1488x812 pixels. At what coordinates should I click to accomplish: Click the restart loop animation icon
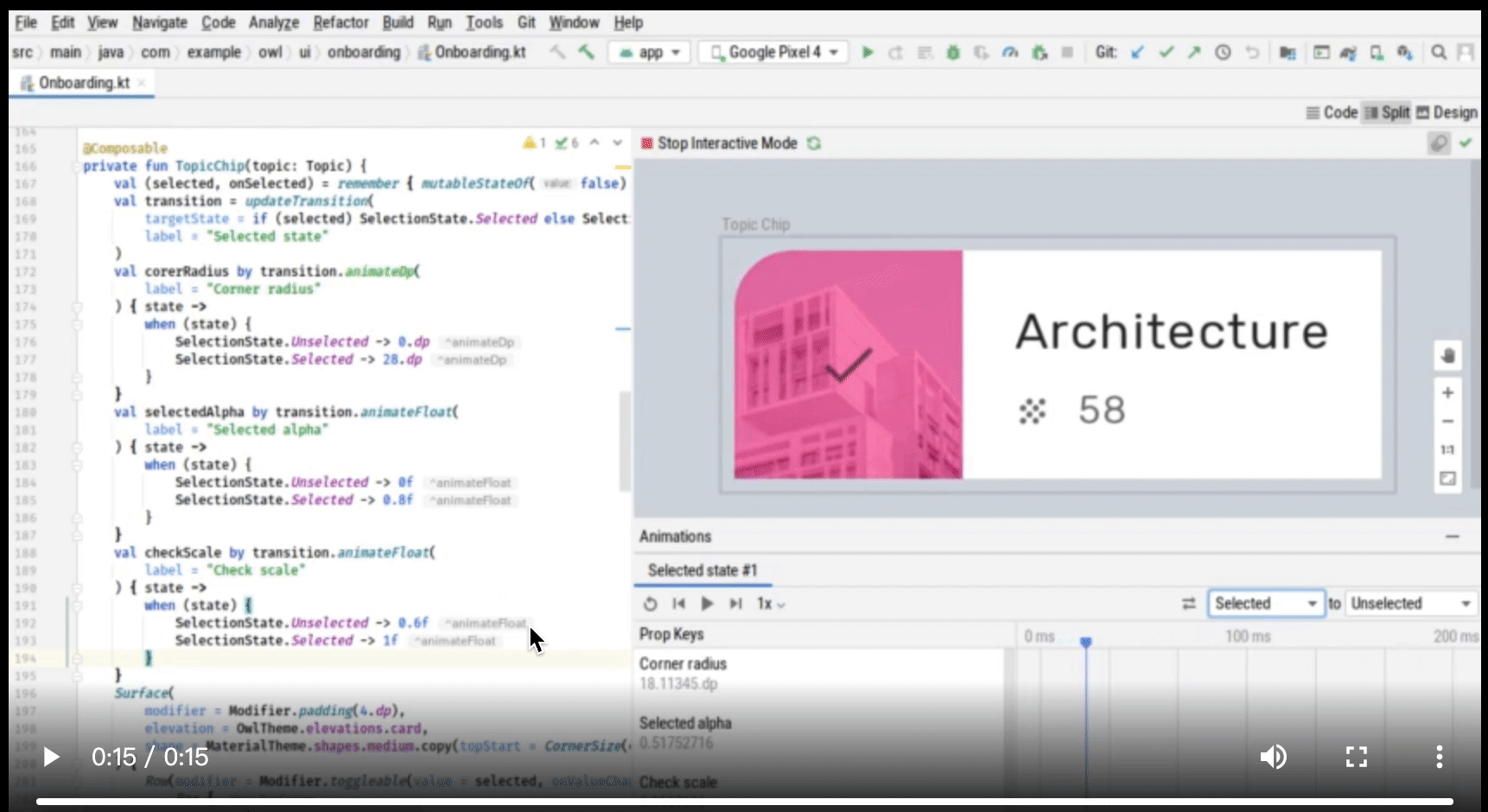tap(651, 604)
